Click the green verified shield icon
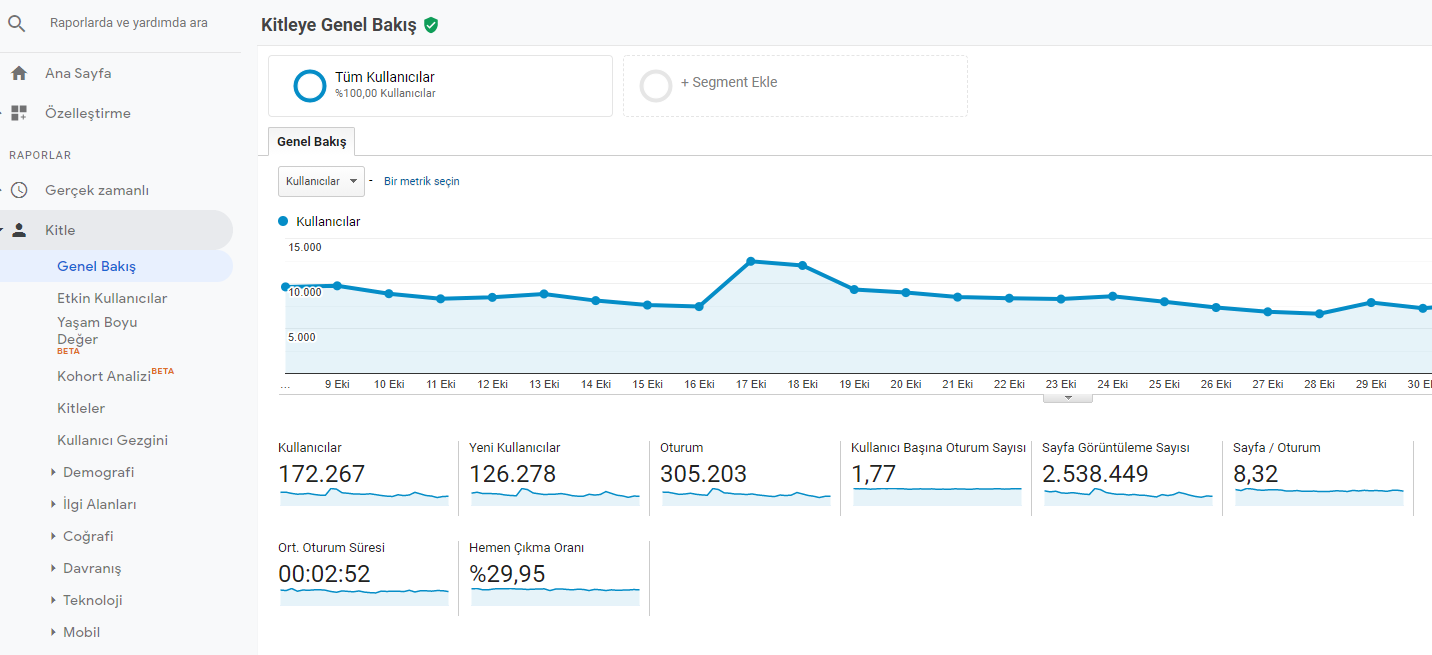This screenshot has width=1432, height=655. click(431, 25)
